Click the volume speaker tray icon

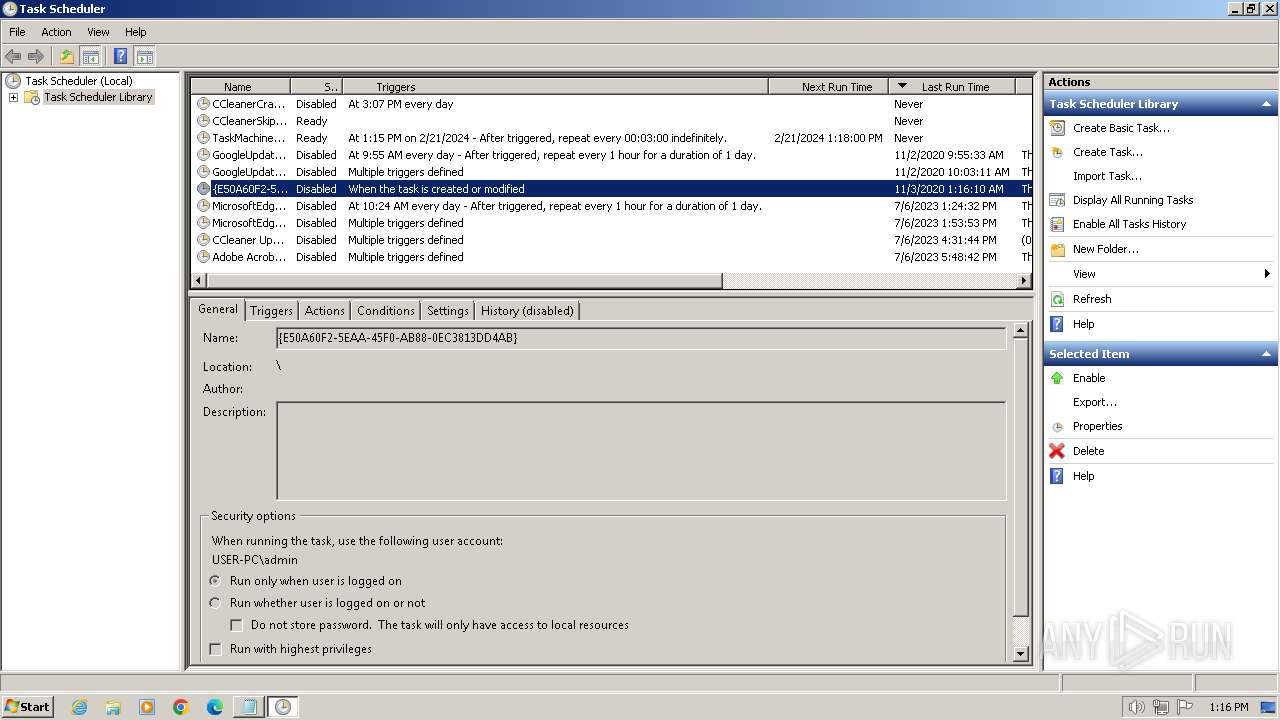point(1136,707)
